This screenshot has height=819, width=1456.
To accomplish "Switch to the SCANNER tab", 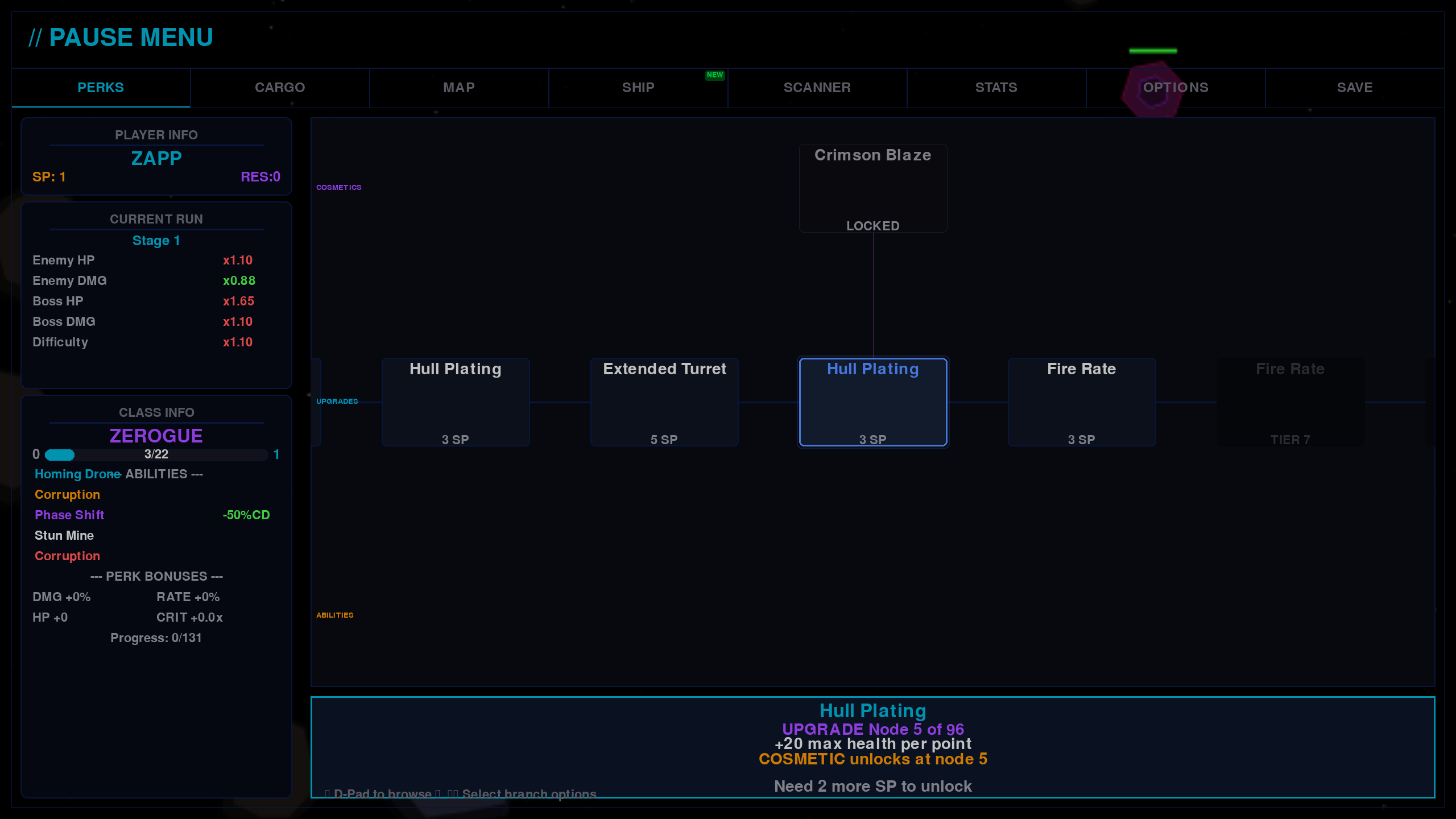I will pyautogui.click(x=817, y=88).
